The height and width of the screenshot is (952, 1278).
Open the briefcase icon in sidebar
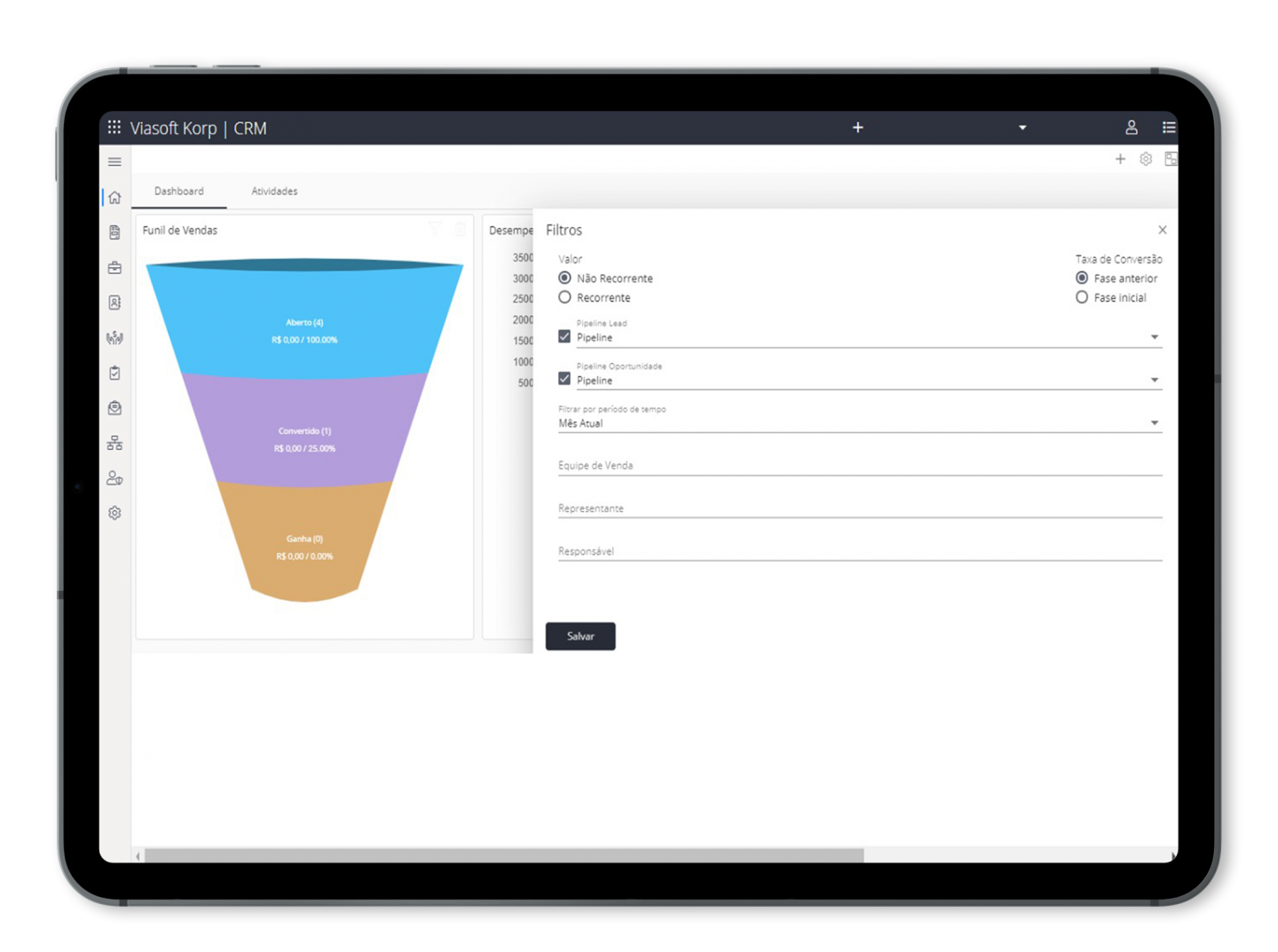pyautogui.click(x=114, y=267)
